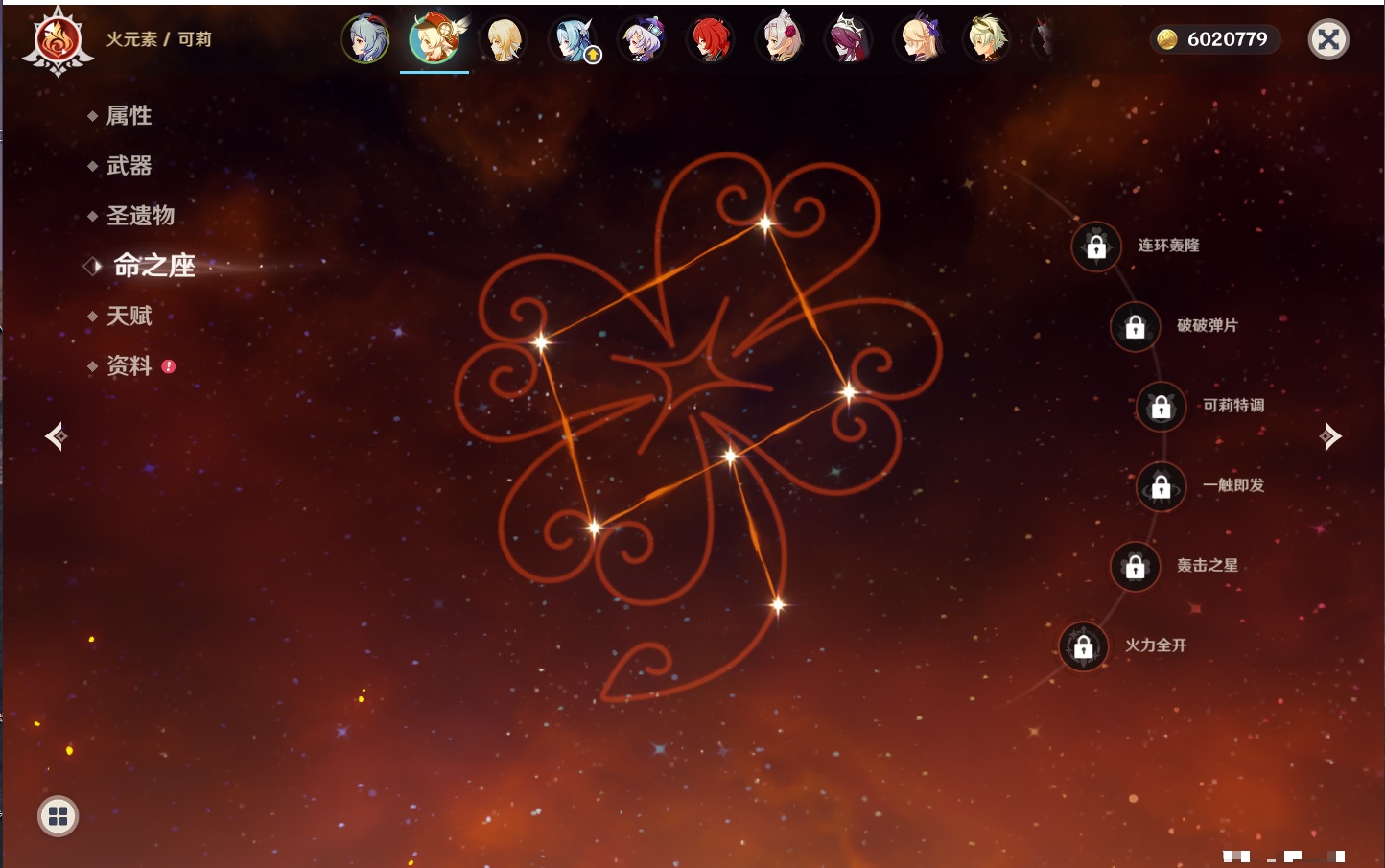Open the locked 破破弹片 constellation node
The image size is (1385, 868).
(x=1136, y=327)
